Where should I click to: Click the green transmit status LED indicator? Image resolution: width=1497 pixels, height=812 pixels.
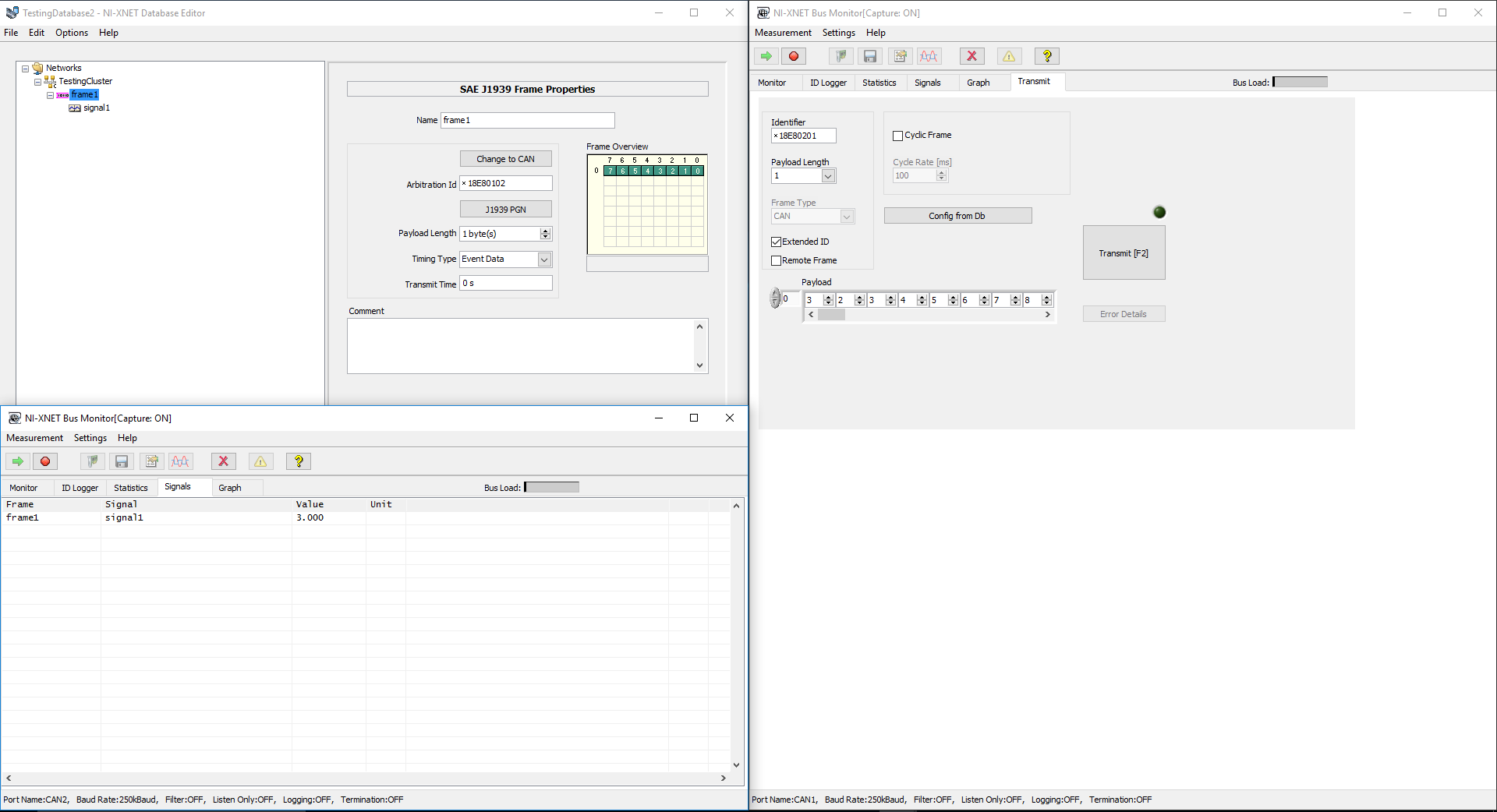click(1159, 212)
